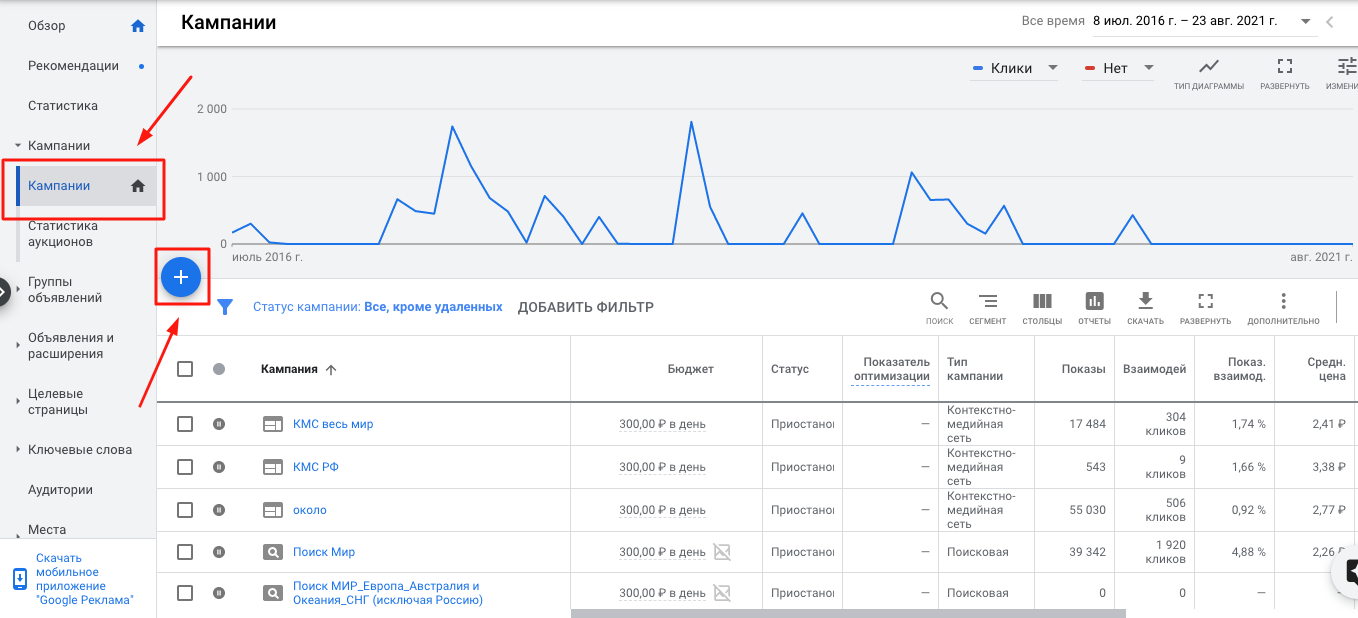Toggle the select-all header checkbox

pyautogui.click(x=185, y=369)
